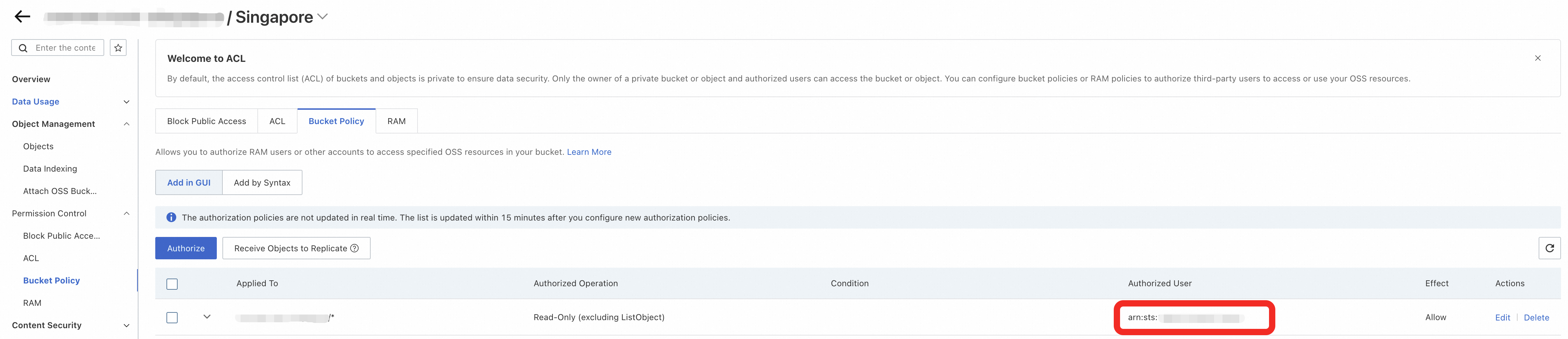Click the blue info notice icon
This screenshot has width=1568, height=339.
172,218
